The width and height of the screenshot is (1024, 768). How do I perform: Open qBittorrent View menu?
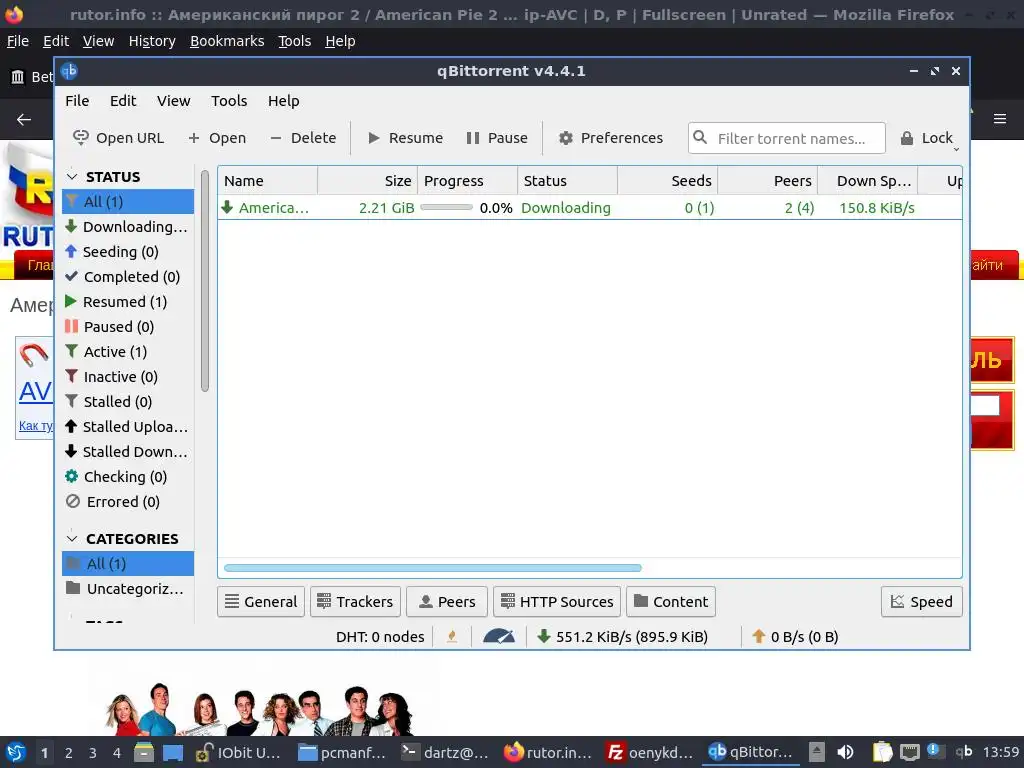pos(173,101)
